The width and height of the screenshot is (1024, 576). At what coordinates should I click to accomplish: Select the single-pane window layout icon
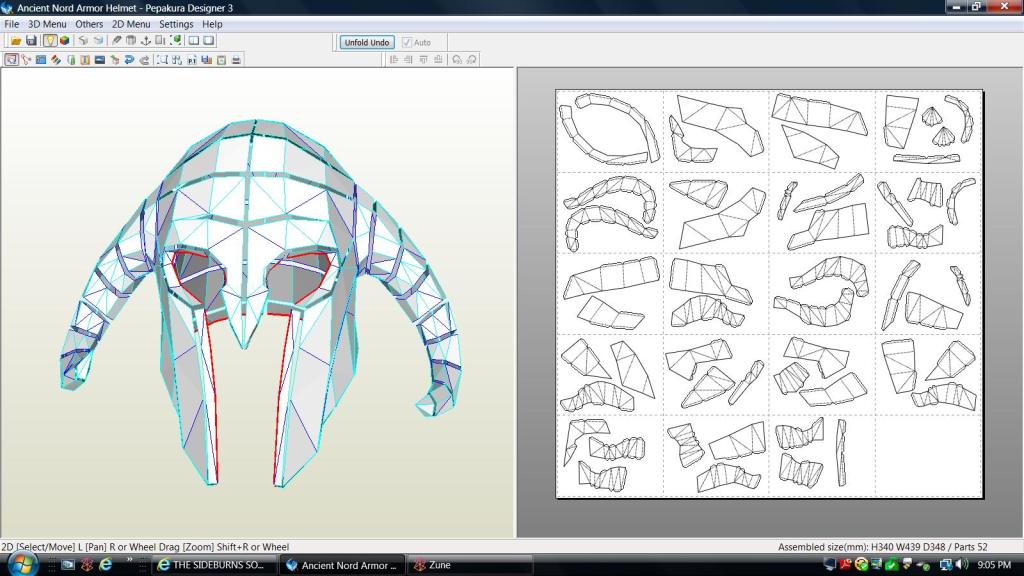click(x=209, y=40)
